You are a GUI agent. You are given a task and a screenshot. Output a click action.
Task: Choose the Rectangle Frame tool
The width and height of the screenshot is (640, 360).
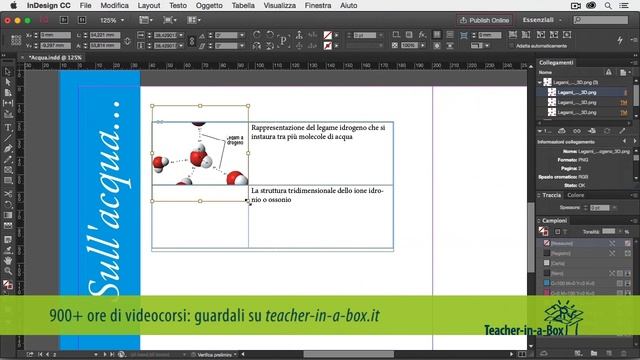pyautogui.click(x=8, y=170)
